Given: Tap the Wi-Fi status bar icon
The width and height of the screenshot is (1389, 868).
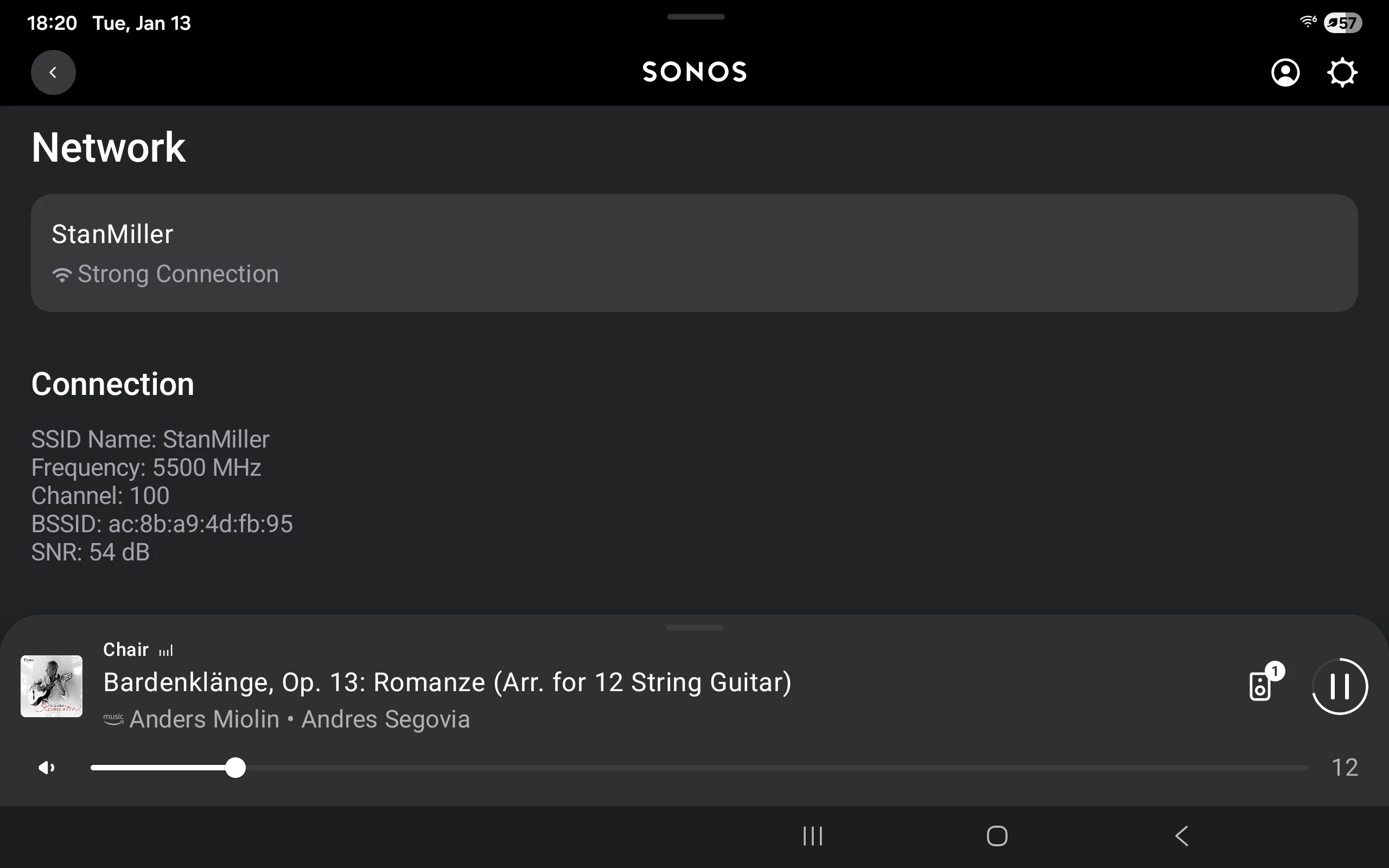Looking at the screenshot, I should [x=1308, y=22].
